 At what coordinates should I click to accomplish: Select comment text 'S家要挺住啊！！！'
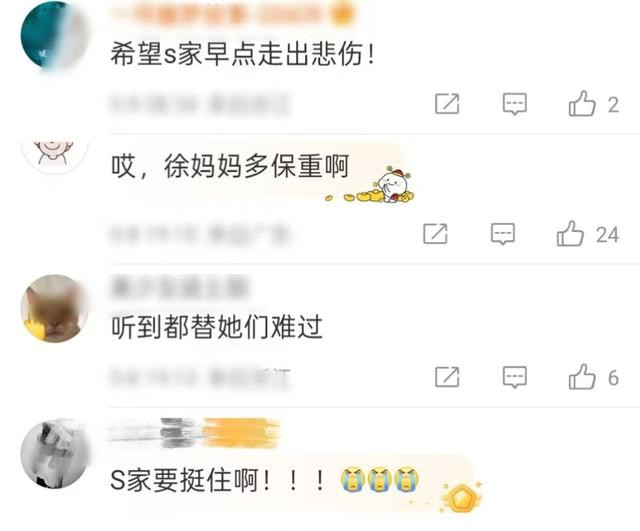[218, 480]
